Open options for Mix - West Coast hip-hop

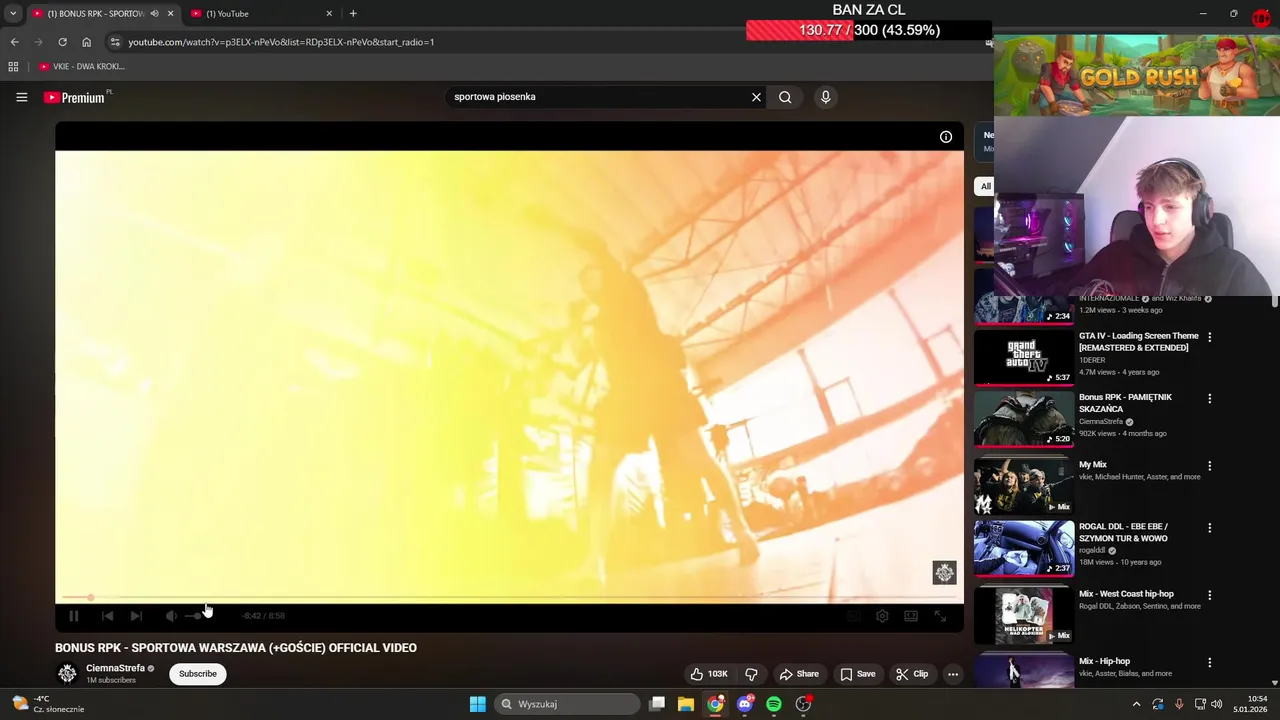click(x=1209, y=595)
